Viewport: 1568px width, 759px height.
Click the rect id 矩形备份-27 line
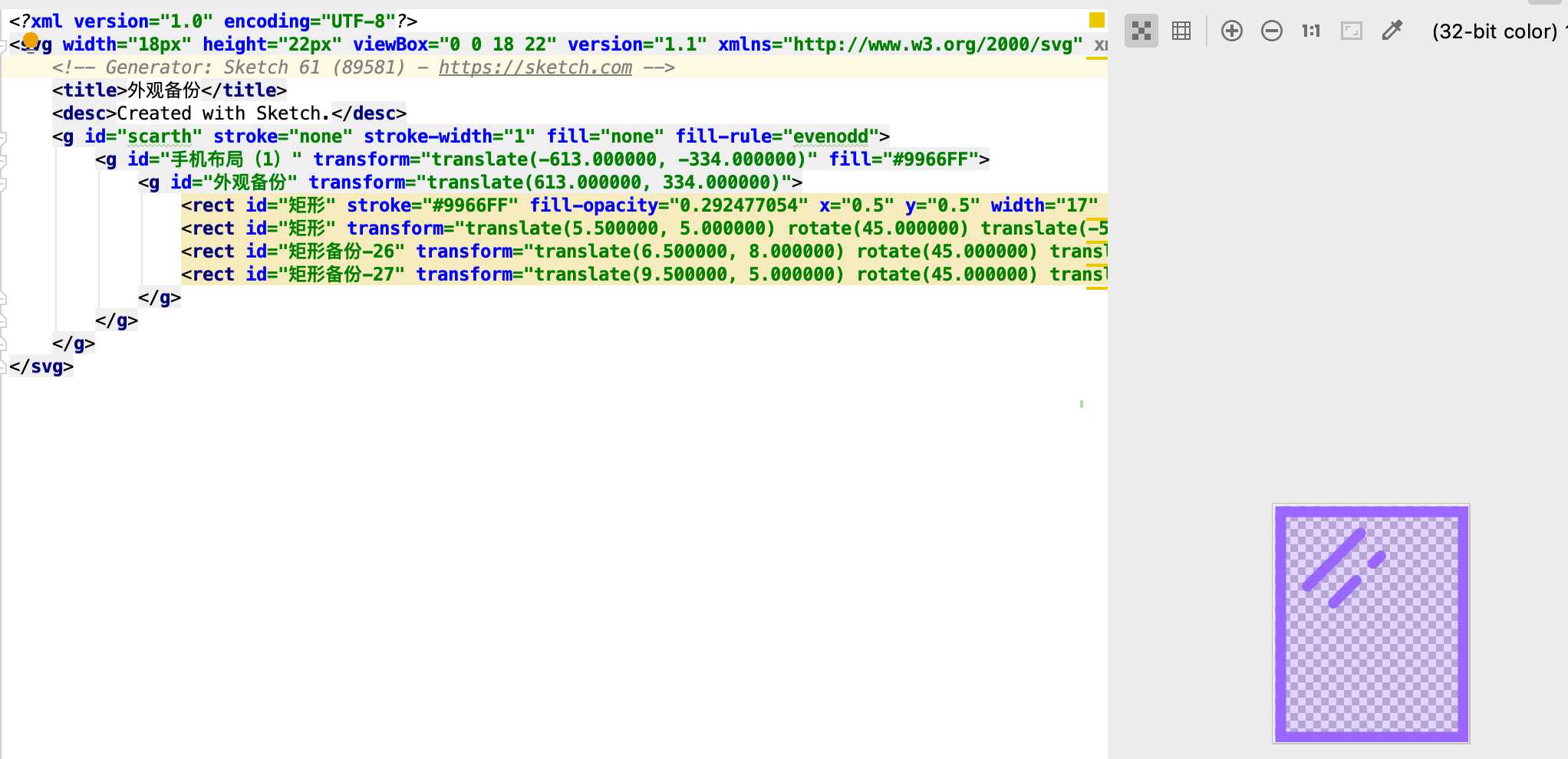coord(644,274)
